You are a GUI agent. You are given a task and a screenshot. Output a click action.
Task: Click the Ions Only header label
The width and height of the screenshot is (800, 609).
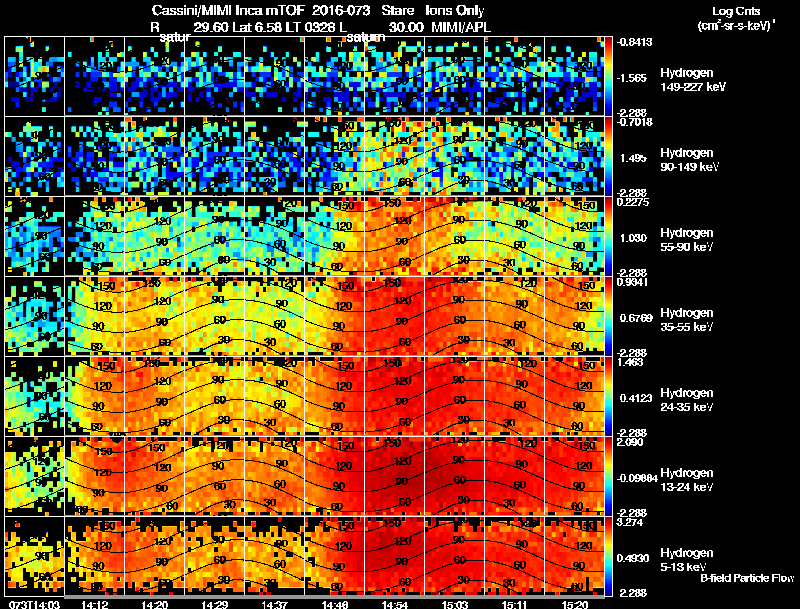455,10
